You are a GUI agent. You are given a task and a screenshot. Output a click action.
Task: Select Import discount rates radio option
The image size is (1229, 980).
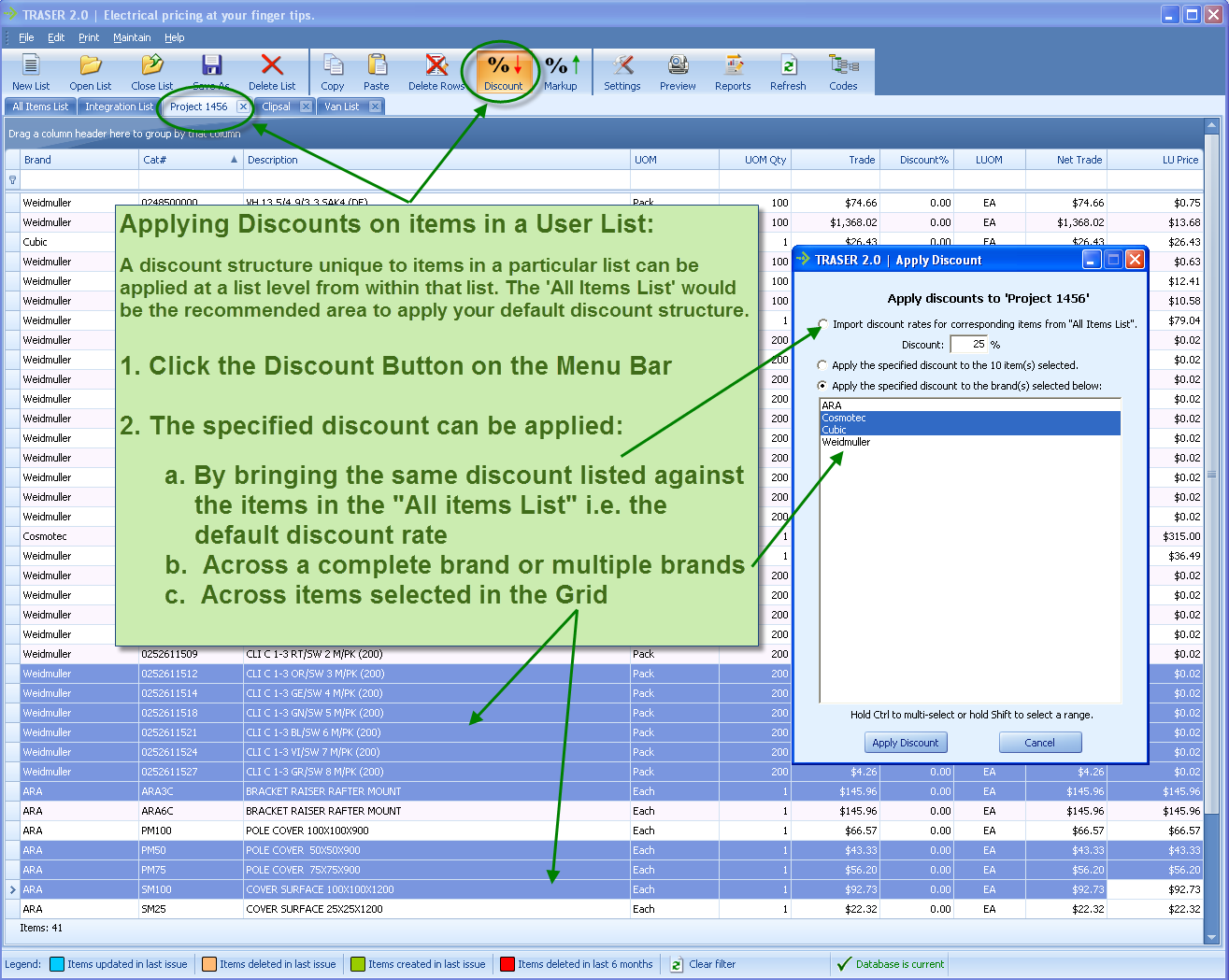822,324
